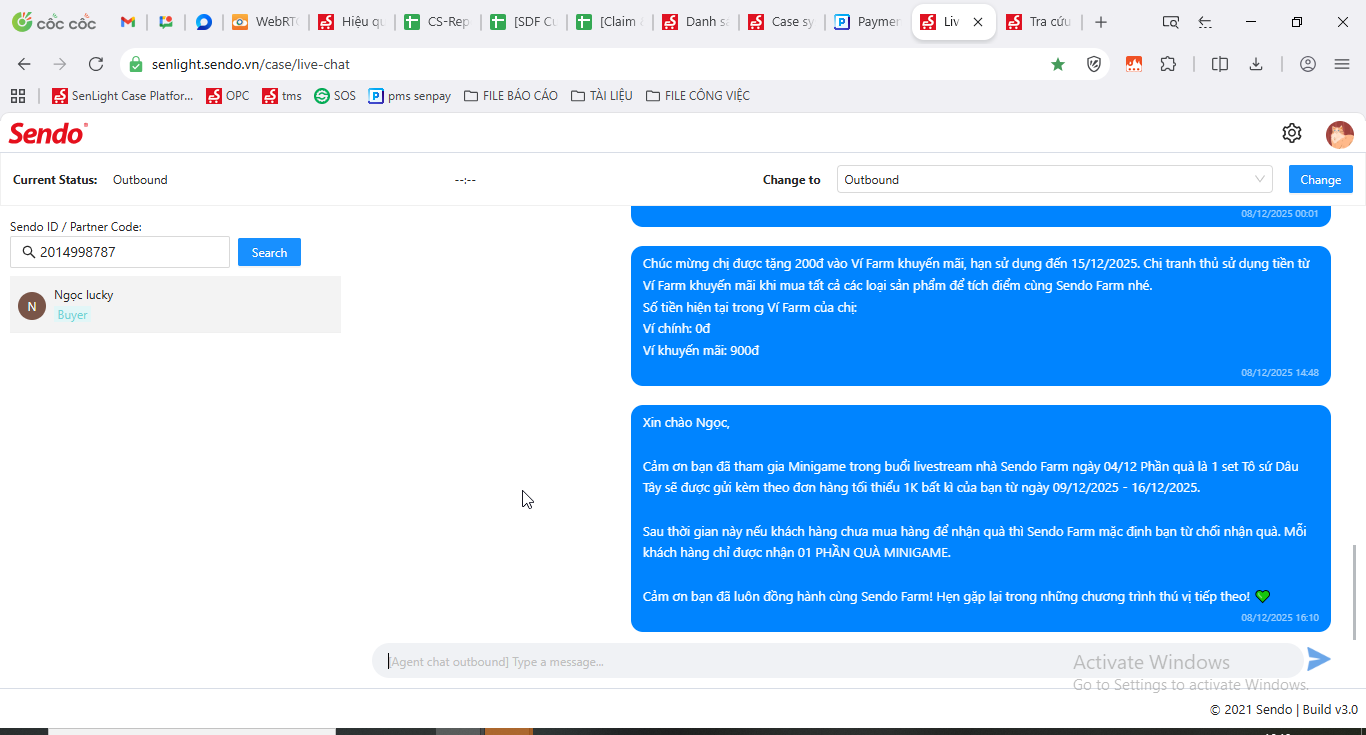Toggle the browser split view icon
Viewport: 1366px width, 735px height.
[x=1220, y=64]
